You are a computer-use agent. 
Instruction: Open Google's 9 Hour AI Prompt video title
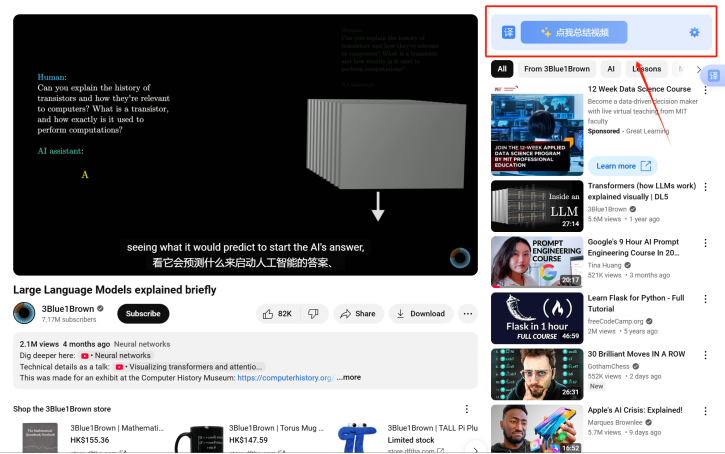(633, 247)
